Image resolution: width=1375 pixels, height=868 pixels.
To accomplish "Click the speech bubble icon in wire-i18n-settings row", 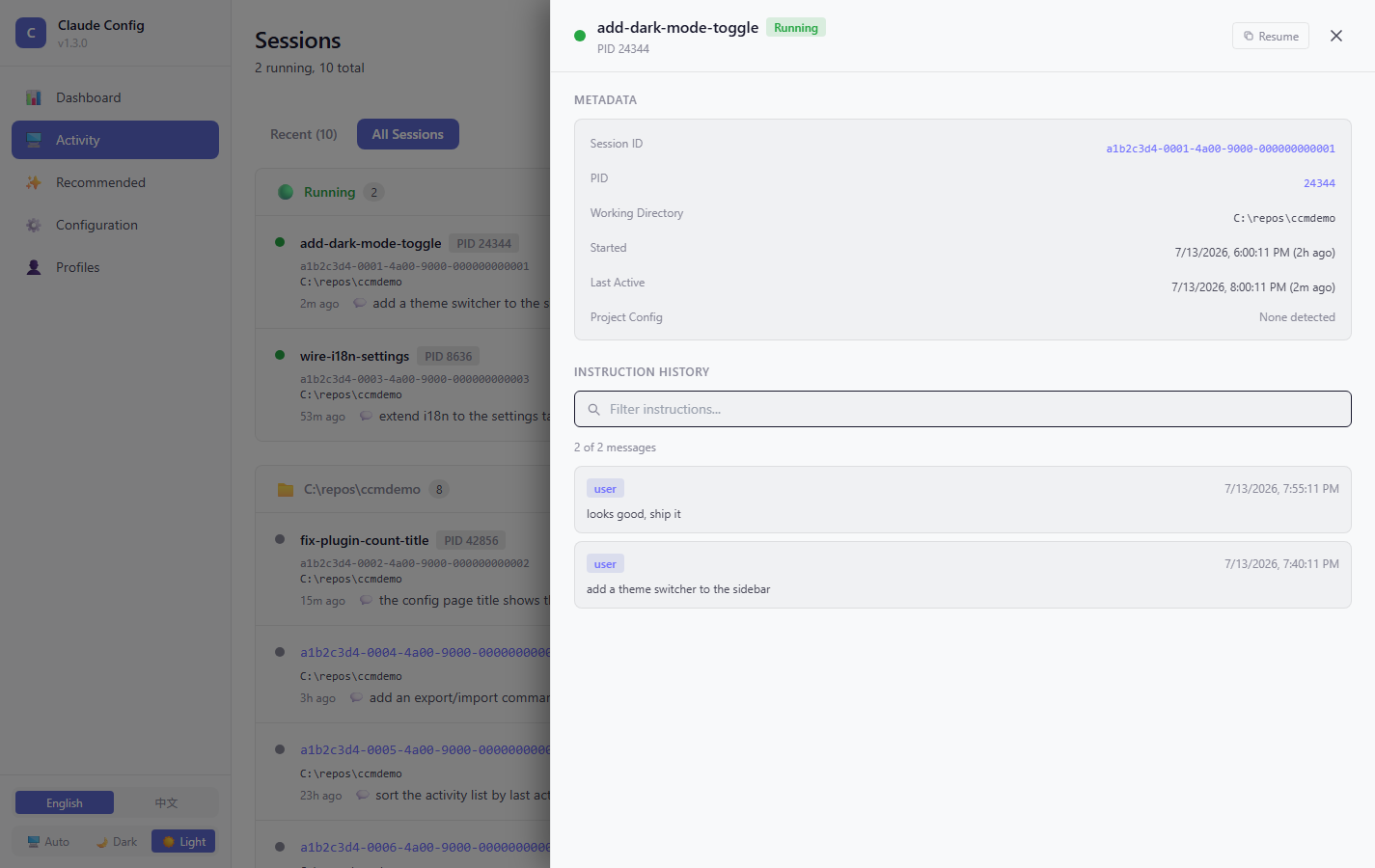I will pos(366,416).
